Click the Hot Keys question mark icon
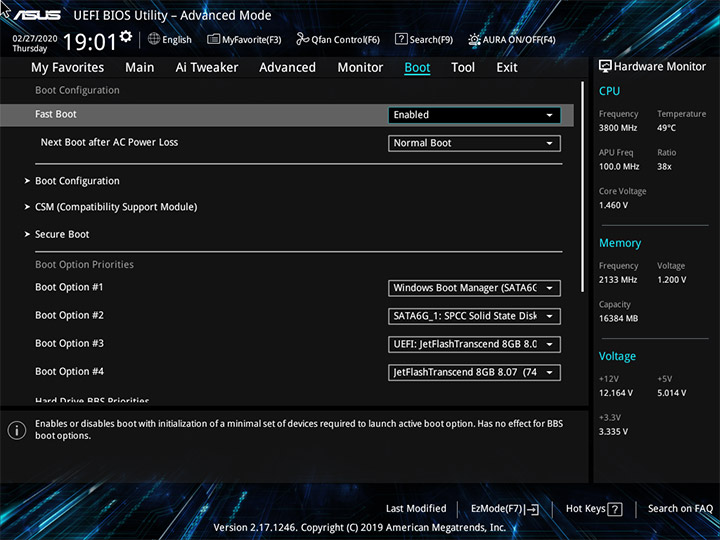This screenshot has height=540, width=720. (x=614, y=509)
